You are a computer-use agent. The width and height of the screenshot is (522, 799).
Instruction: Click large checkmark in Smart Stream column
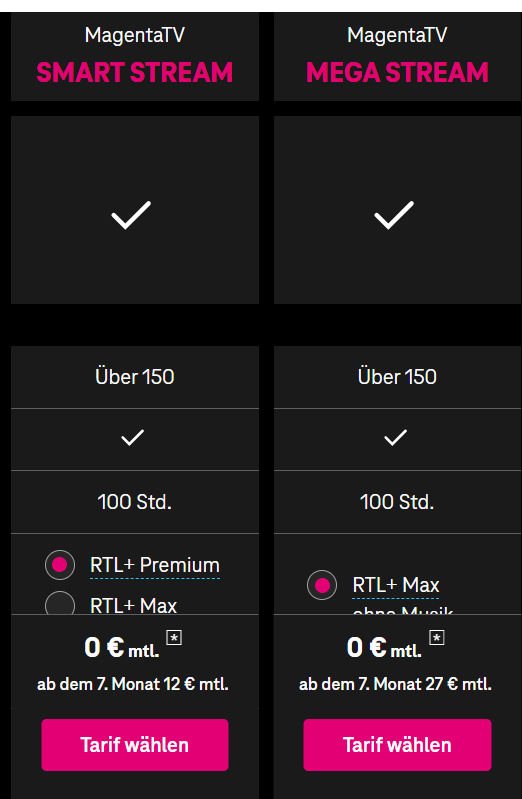131,215
